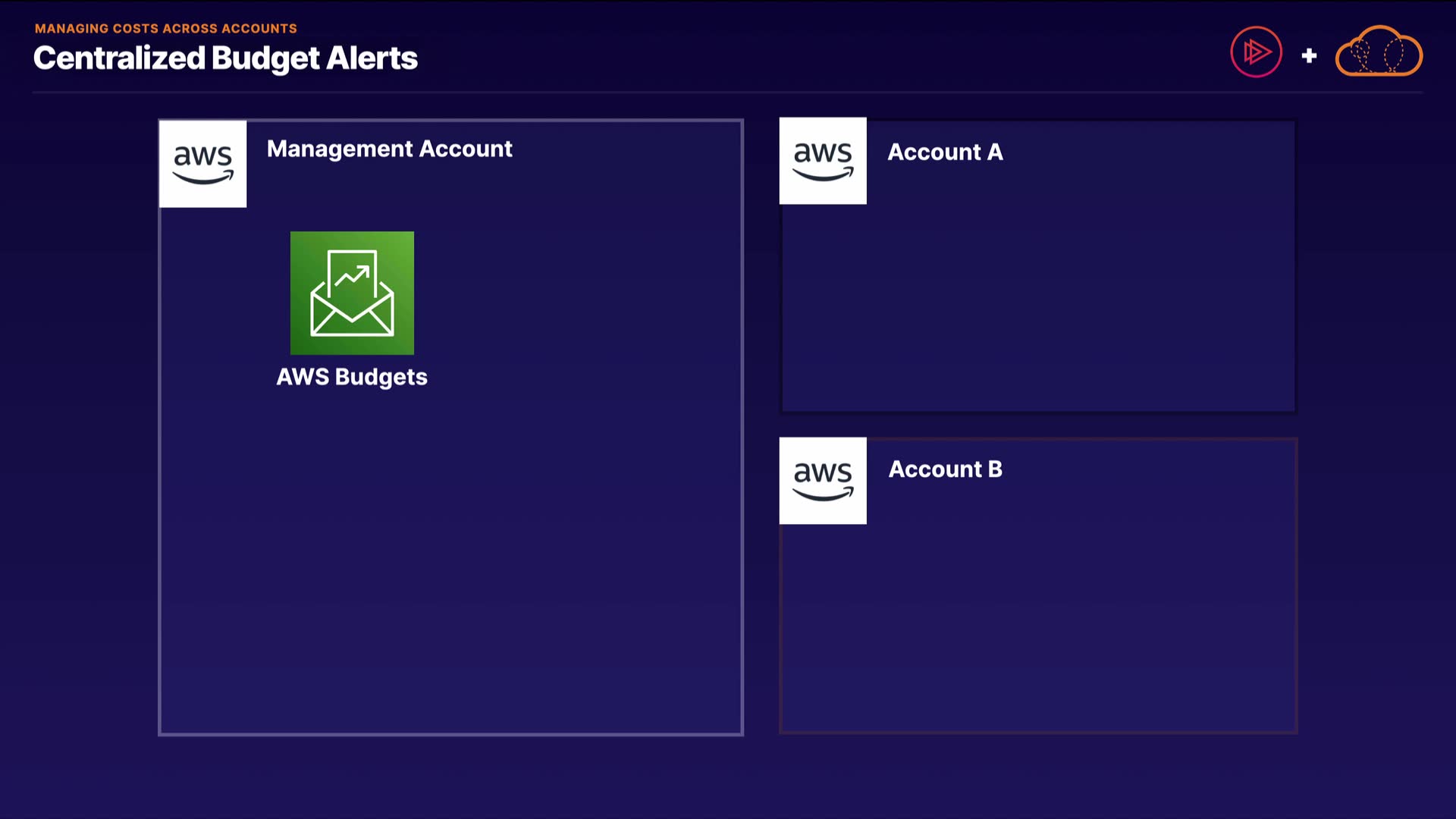This screenshot has height=819, width=1456.
Task: Click the word Budget in slide title
Action: point(265,58)
